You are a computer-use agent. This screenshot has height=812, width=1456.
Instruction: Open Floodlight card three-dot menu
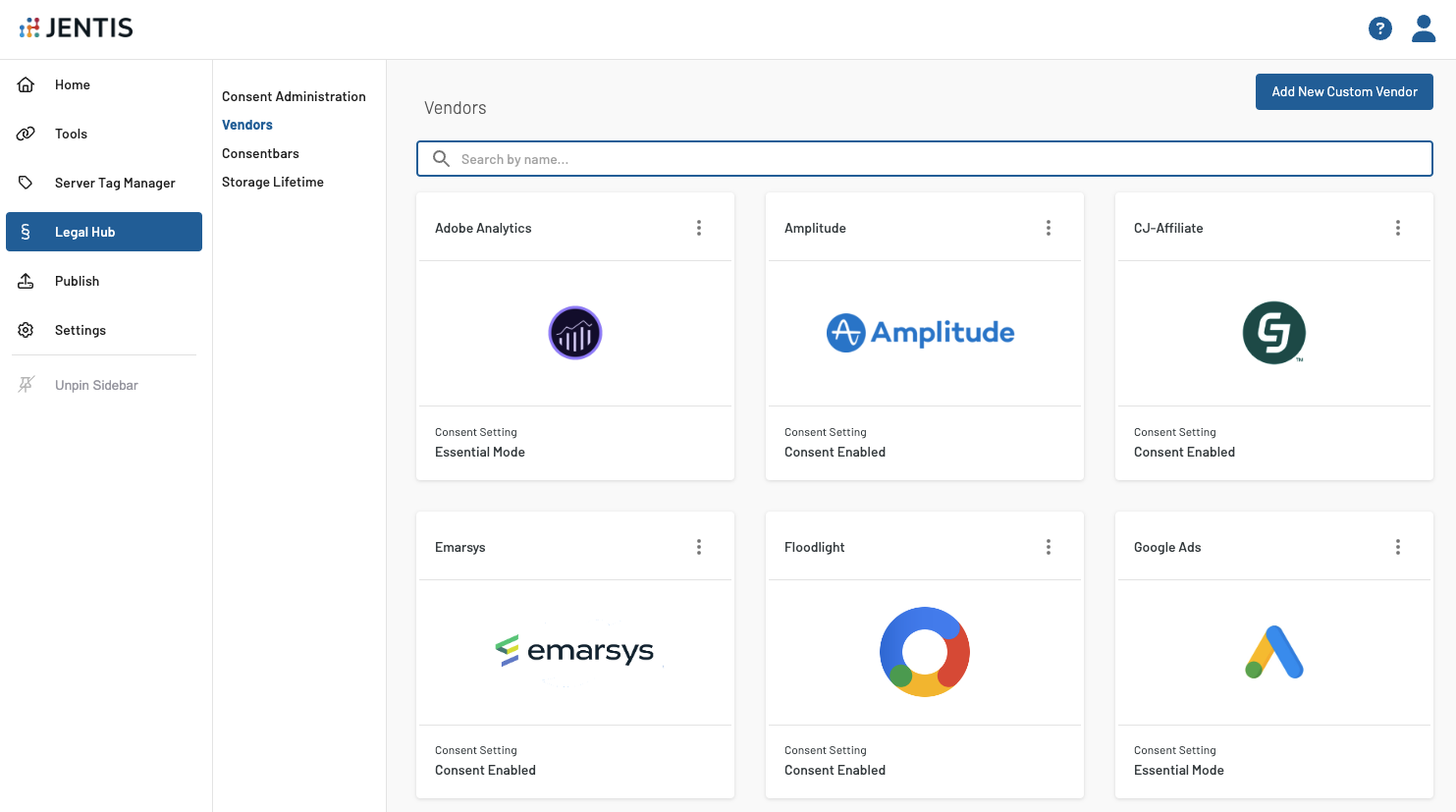point(1049,547)
